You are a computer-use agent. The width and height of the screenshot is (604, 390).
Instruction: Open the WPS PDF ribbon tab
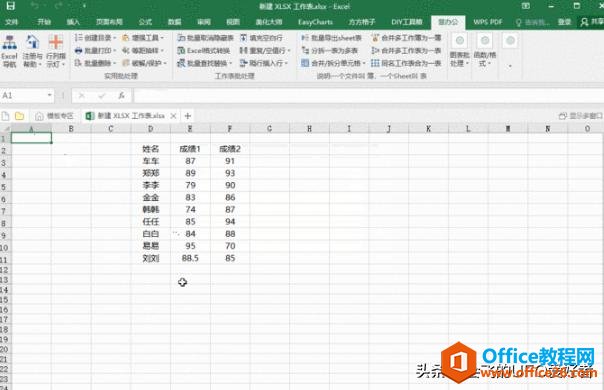[488, 22]
